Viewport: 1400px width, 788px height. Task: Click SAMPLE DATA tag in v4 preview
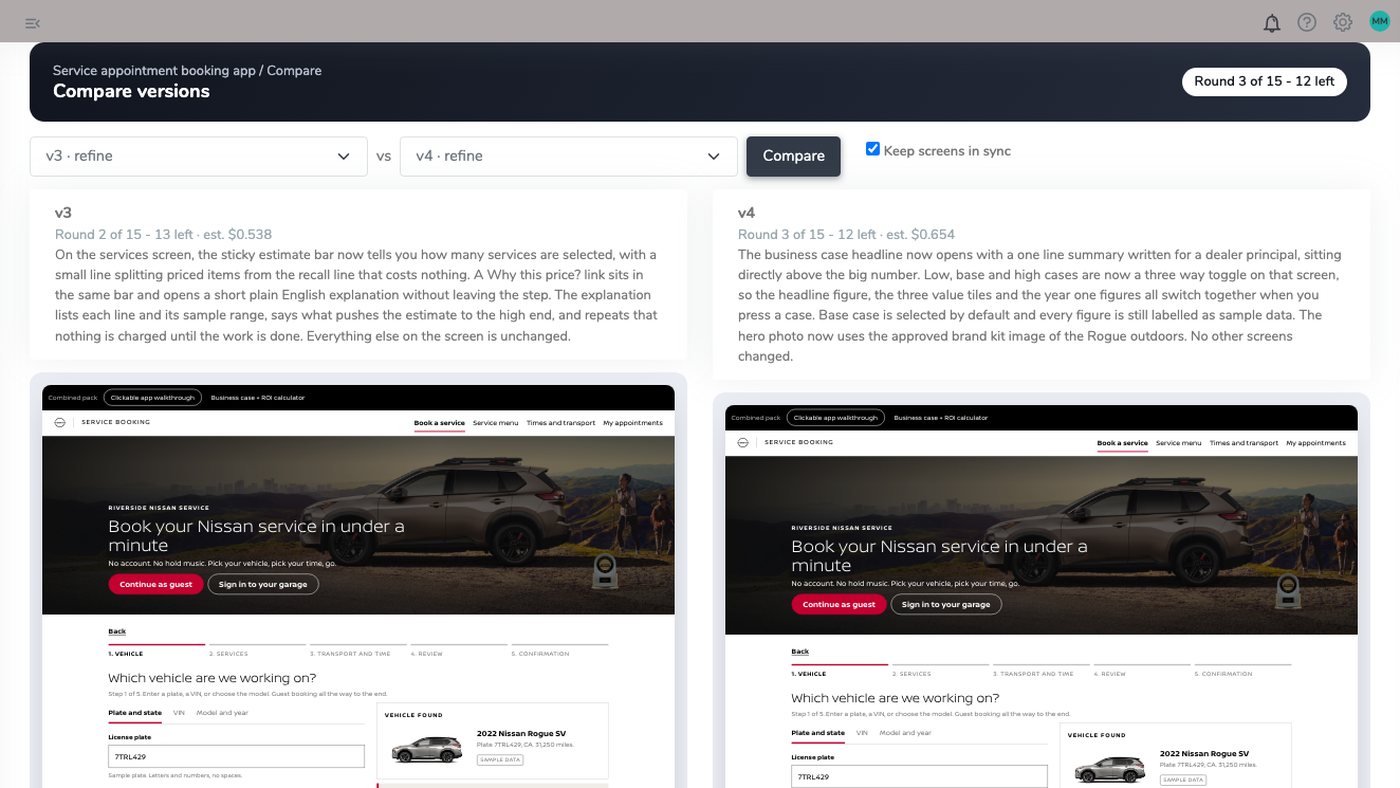pyautogui.click(x=1182, y=780)
